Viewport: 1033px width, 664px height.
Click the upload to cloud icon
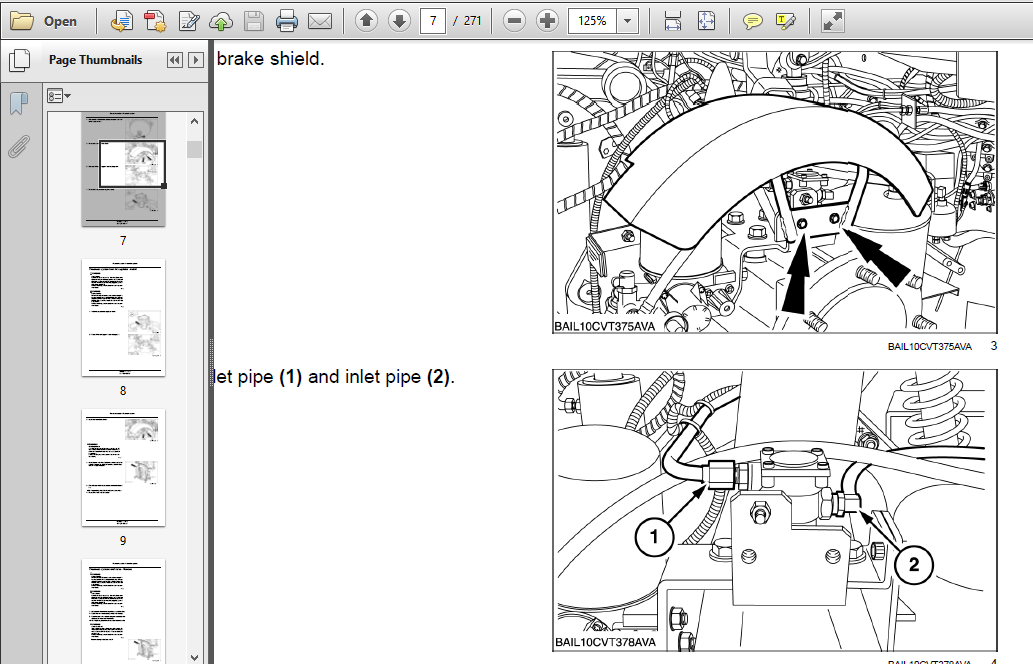pos(221,21)
